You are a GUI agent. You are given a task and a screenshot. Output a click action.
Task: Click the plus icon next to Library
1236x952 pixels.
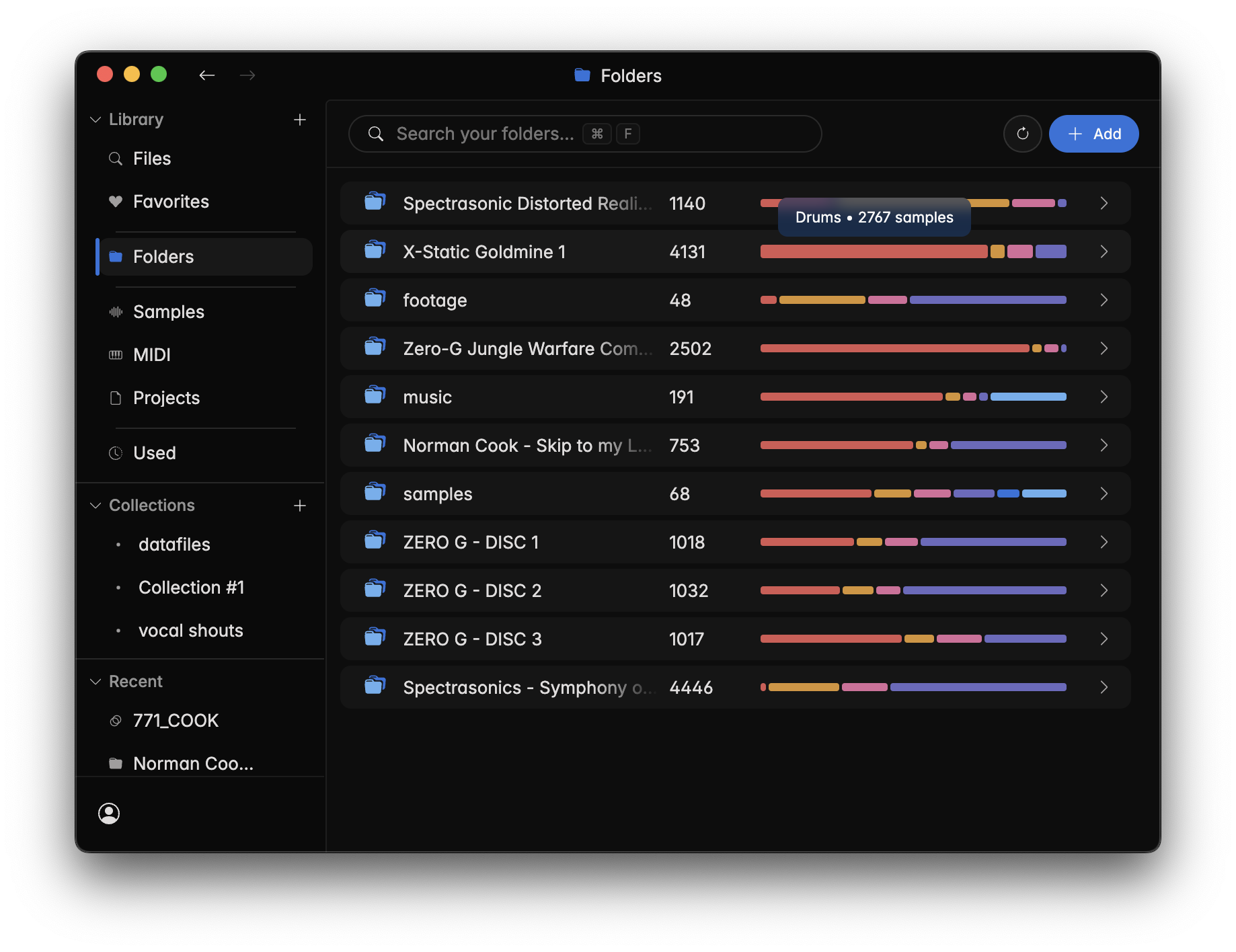click(x=300, y=120)
